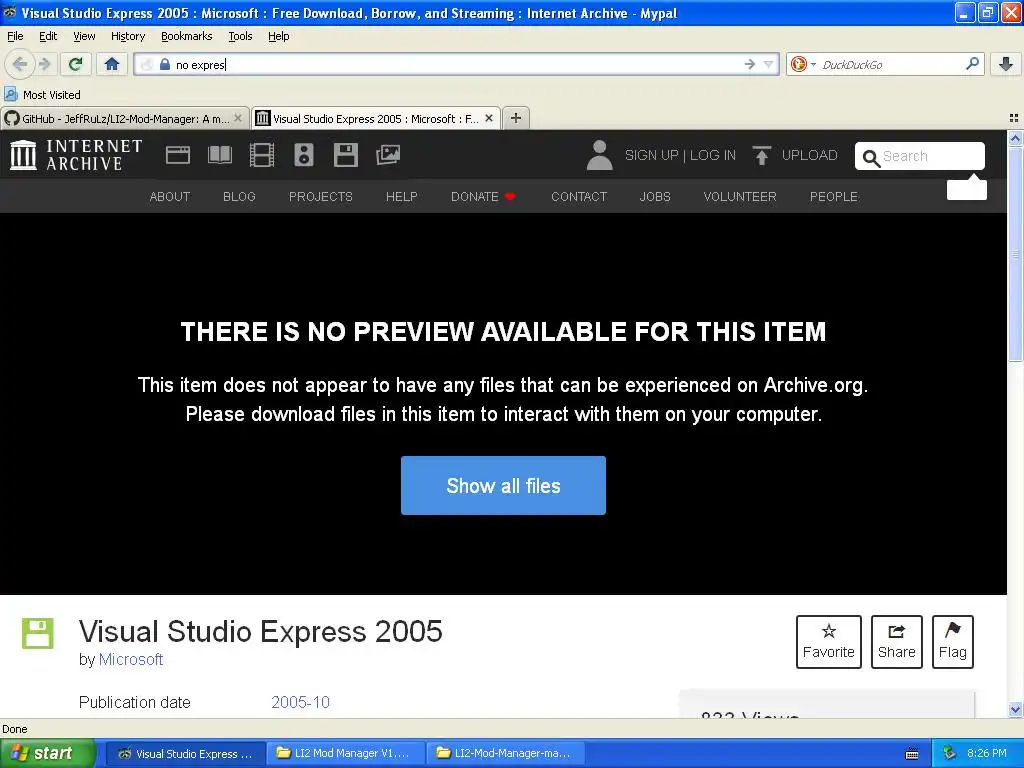Open the History menu
The image size is (1024, 768).
128,36
